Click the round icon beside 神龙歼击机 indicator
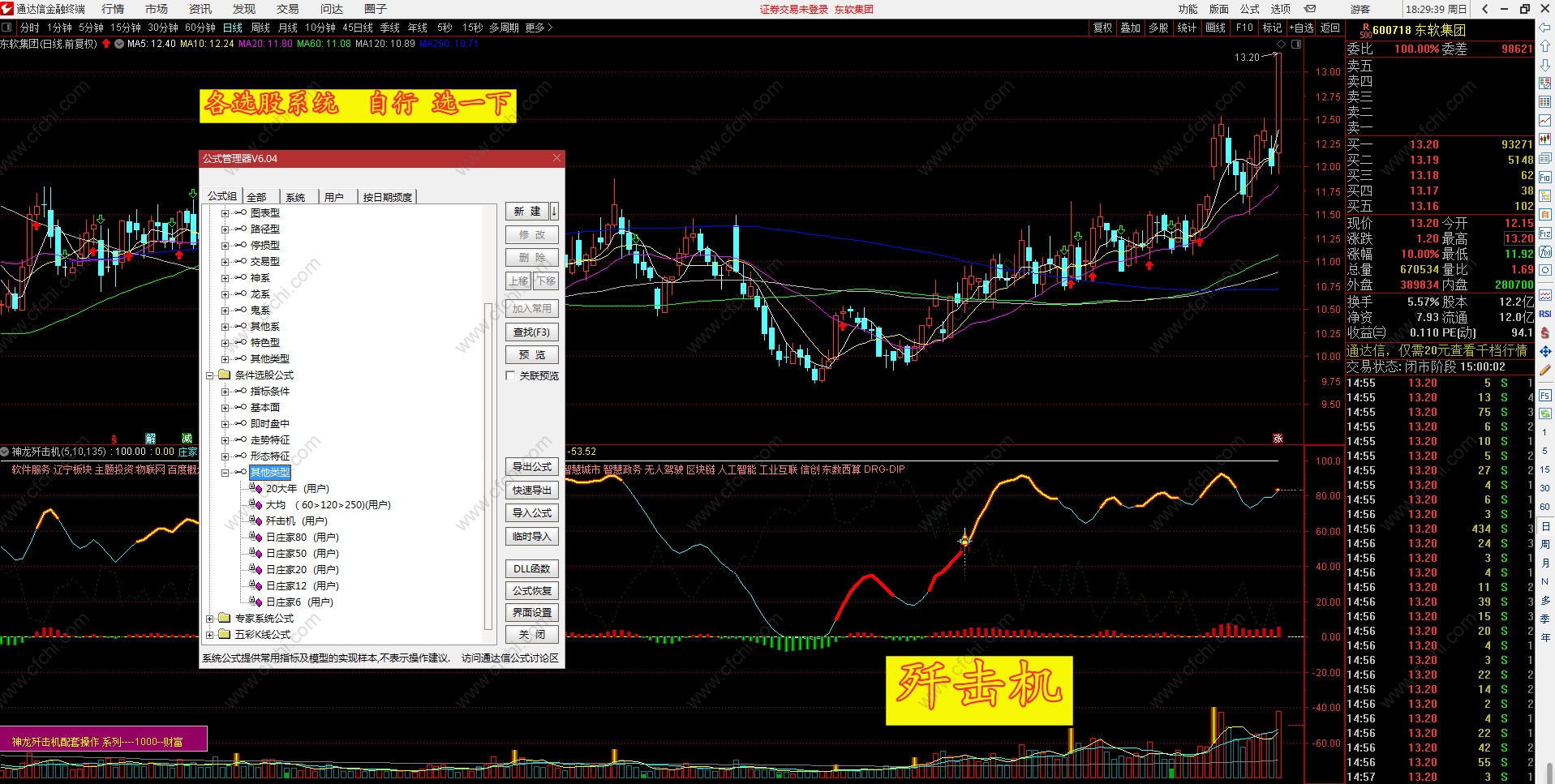 5,452
